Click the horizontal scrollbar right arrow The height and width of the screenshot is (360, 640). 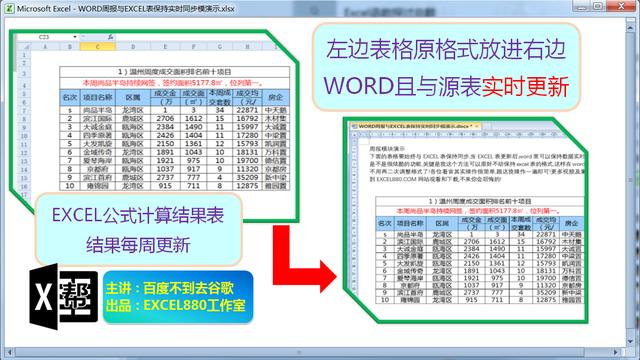(616, 352)
